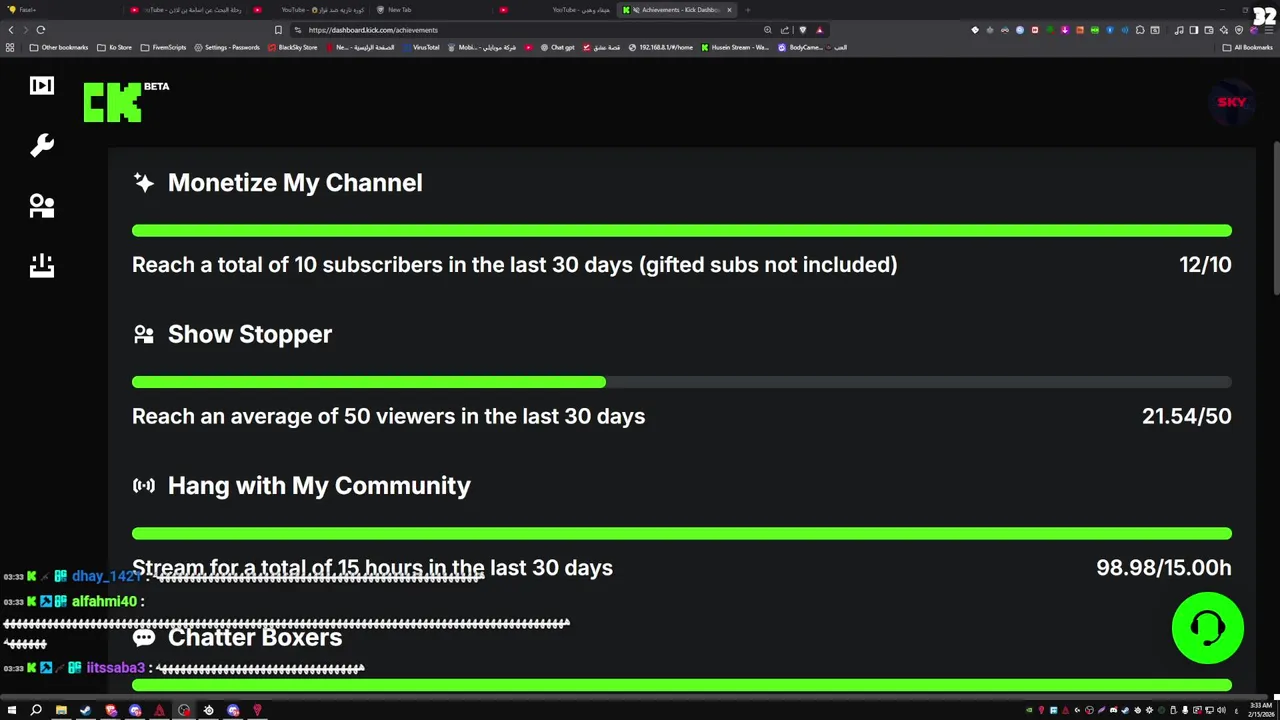Open the wrench settings sidebar icon
1280x720 pixels.
click(x=42, y=146)
